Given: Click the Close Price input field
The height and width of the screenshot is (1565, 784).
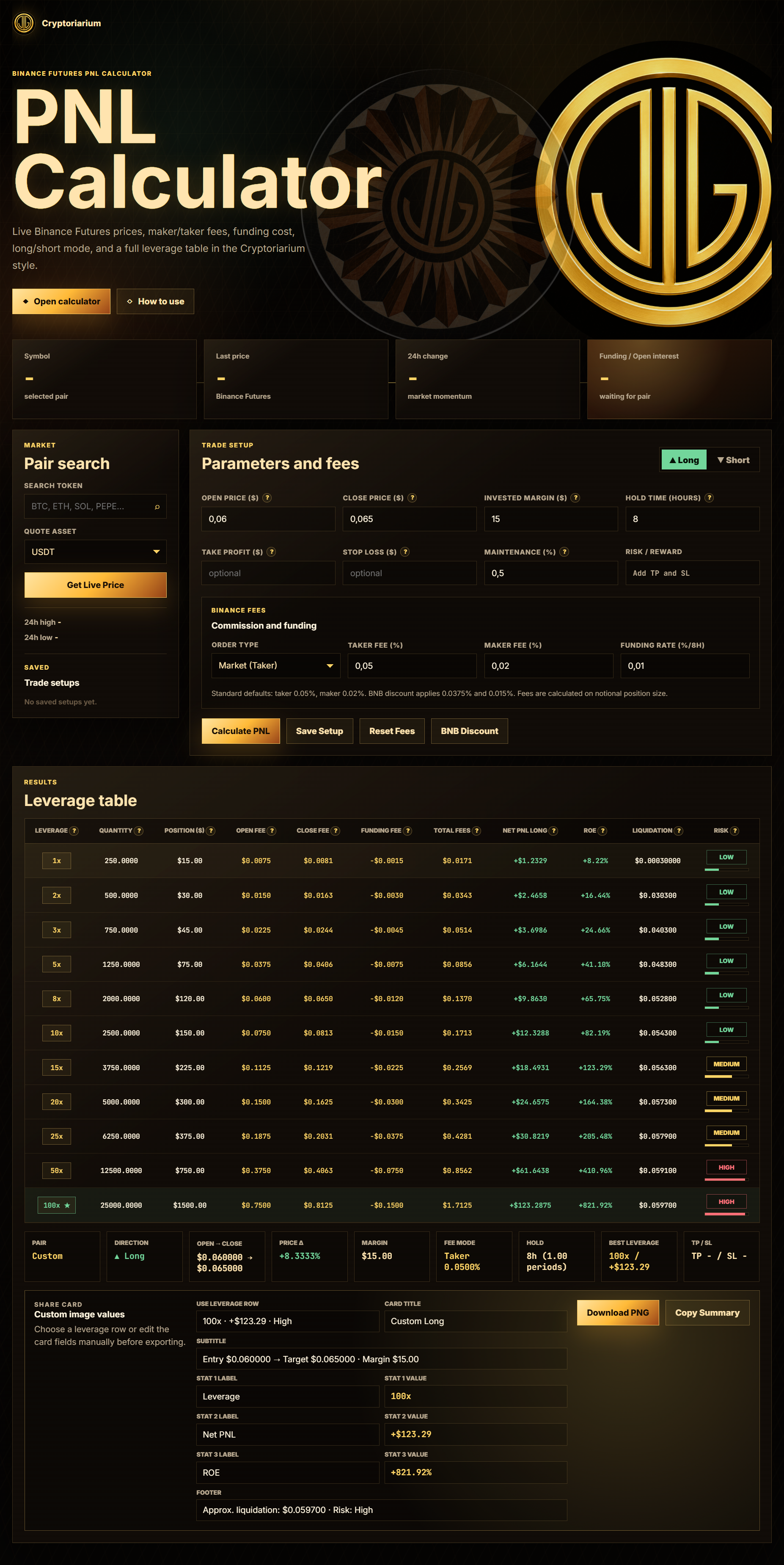Looking at the screenshot, I should click(x=409, y=519).
